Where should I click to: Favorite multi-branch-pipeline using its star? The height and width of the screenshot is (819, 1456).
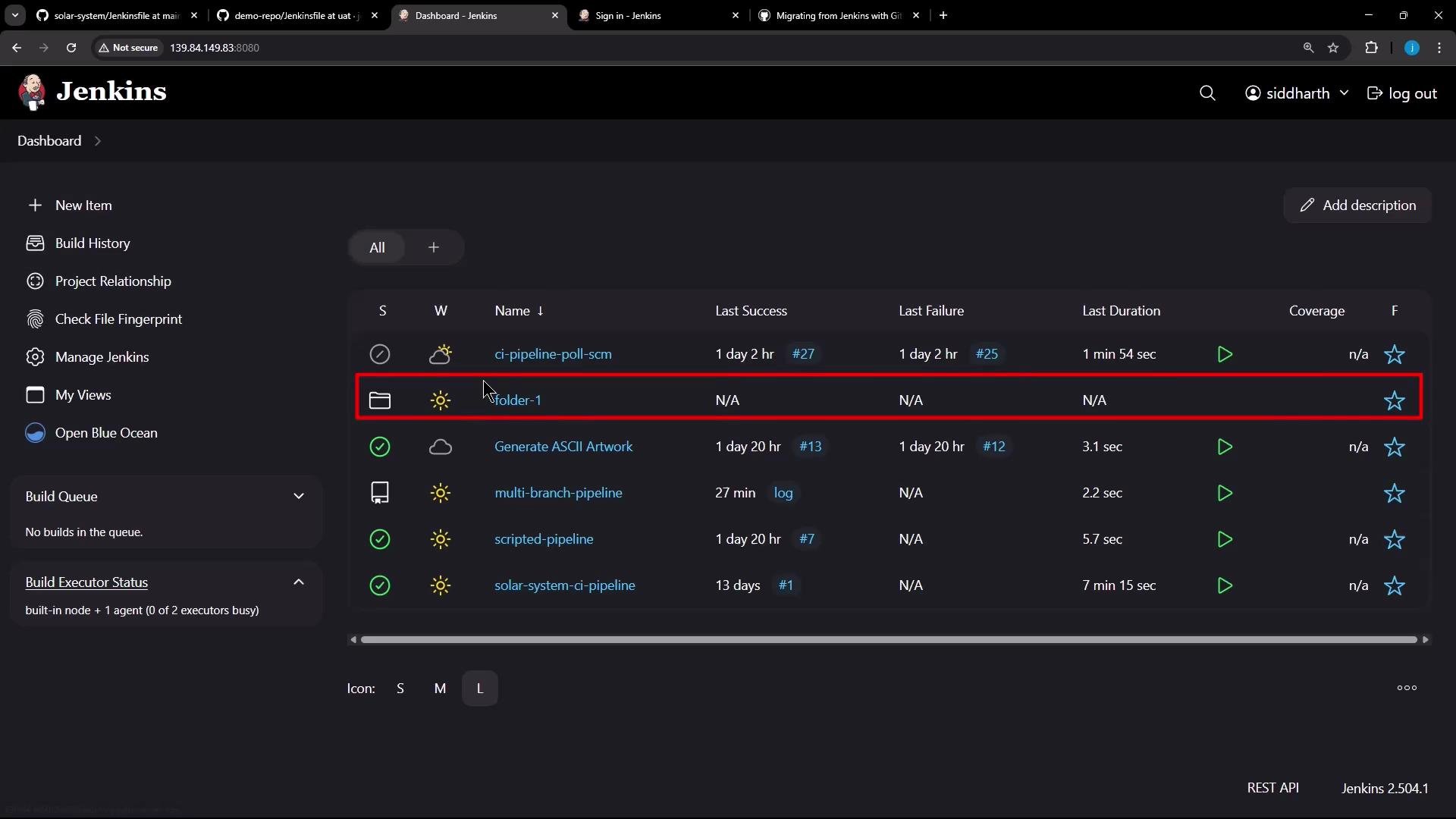pos(1395,493)
